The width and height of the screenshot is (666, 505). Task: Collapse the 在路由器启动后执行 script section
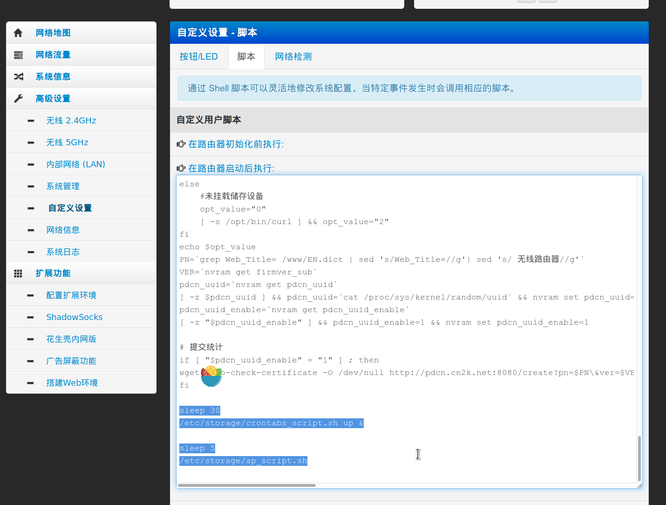click(230, 168)
